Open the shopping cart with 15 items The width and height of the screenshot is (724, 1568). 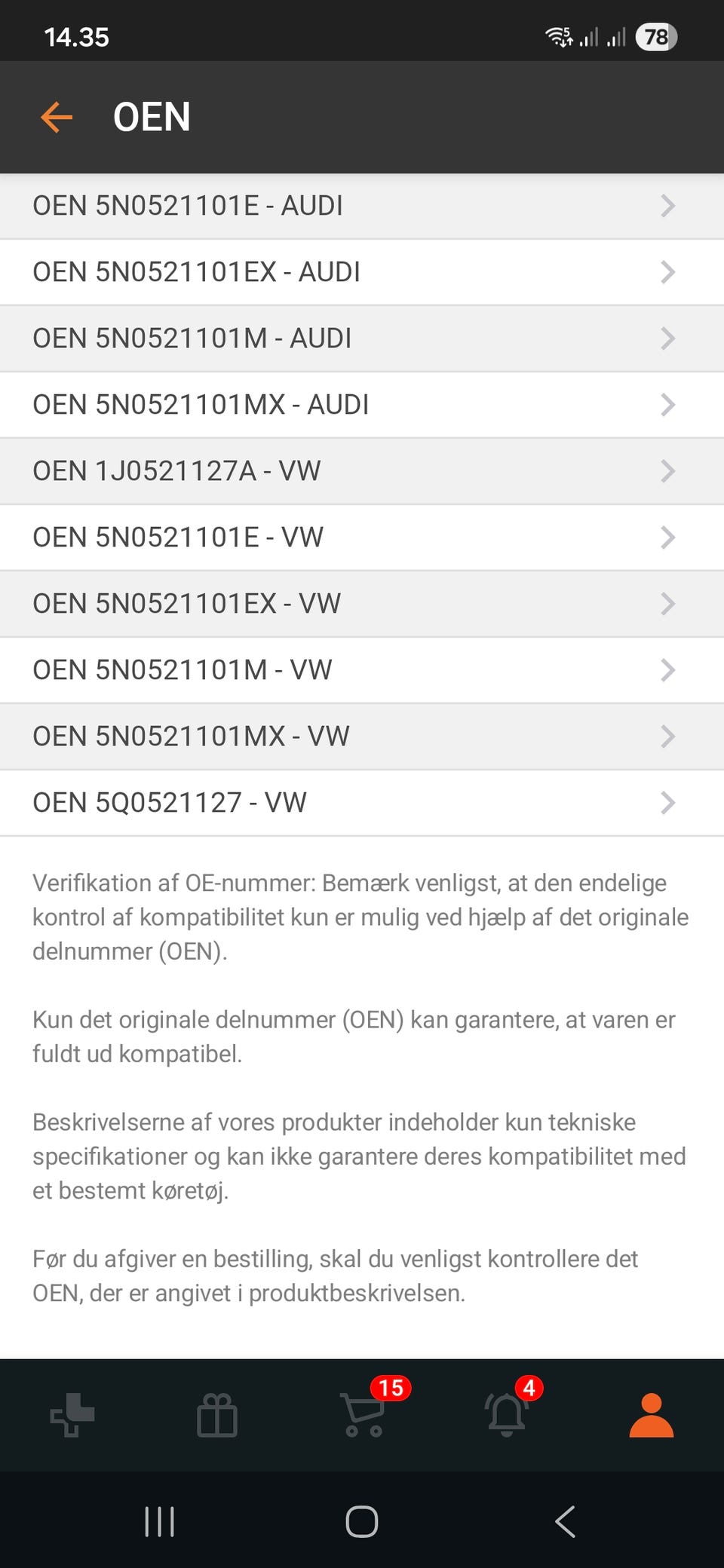364,1413
